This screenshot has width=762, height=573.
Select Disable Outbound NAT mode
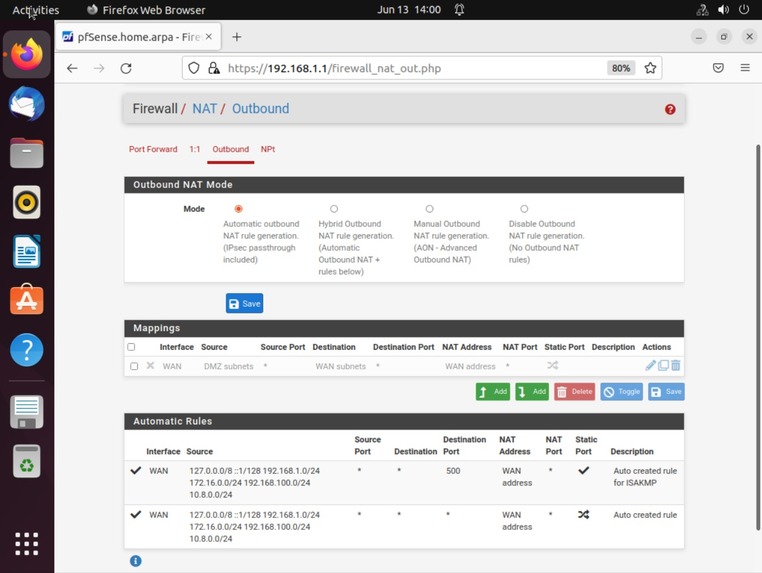point(524,209)
